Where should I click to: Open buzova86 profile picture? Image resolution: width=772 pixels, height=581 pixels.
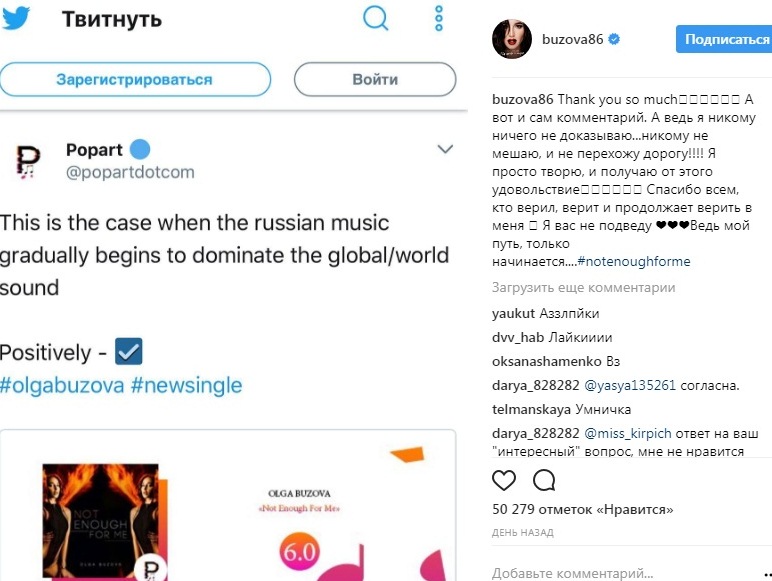(x=511, y=39)
